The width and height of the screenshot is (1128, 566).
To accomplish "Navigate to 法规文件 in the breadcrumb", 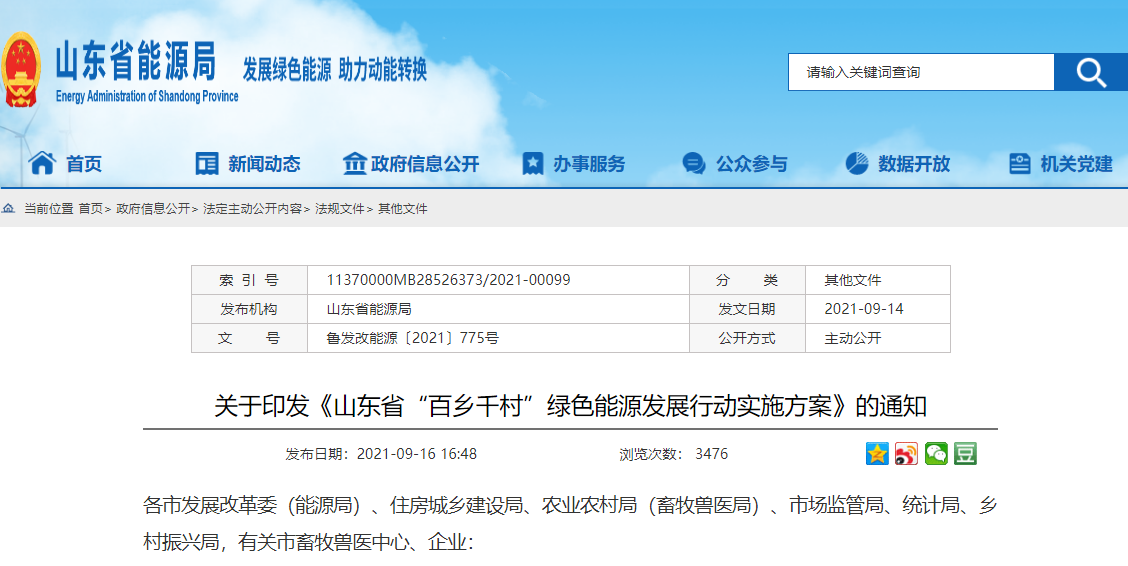I will pyautogui.click(x=340, y=209).
